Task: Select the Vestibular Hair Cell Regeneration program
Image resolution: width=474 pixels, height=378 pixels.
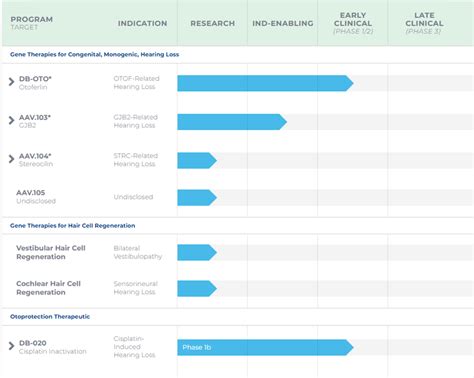Action: [51, 252]
